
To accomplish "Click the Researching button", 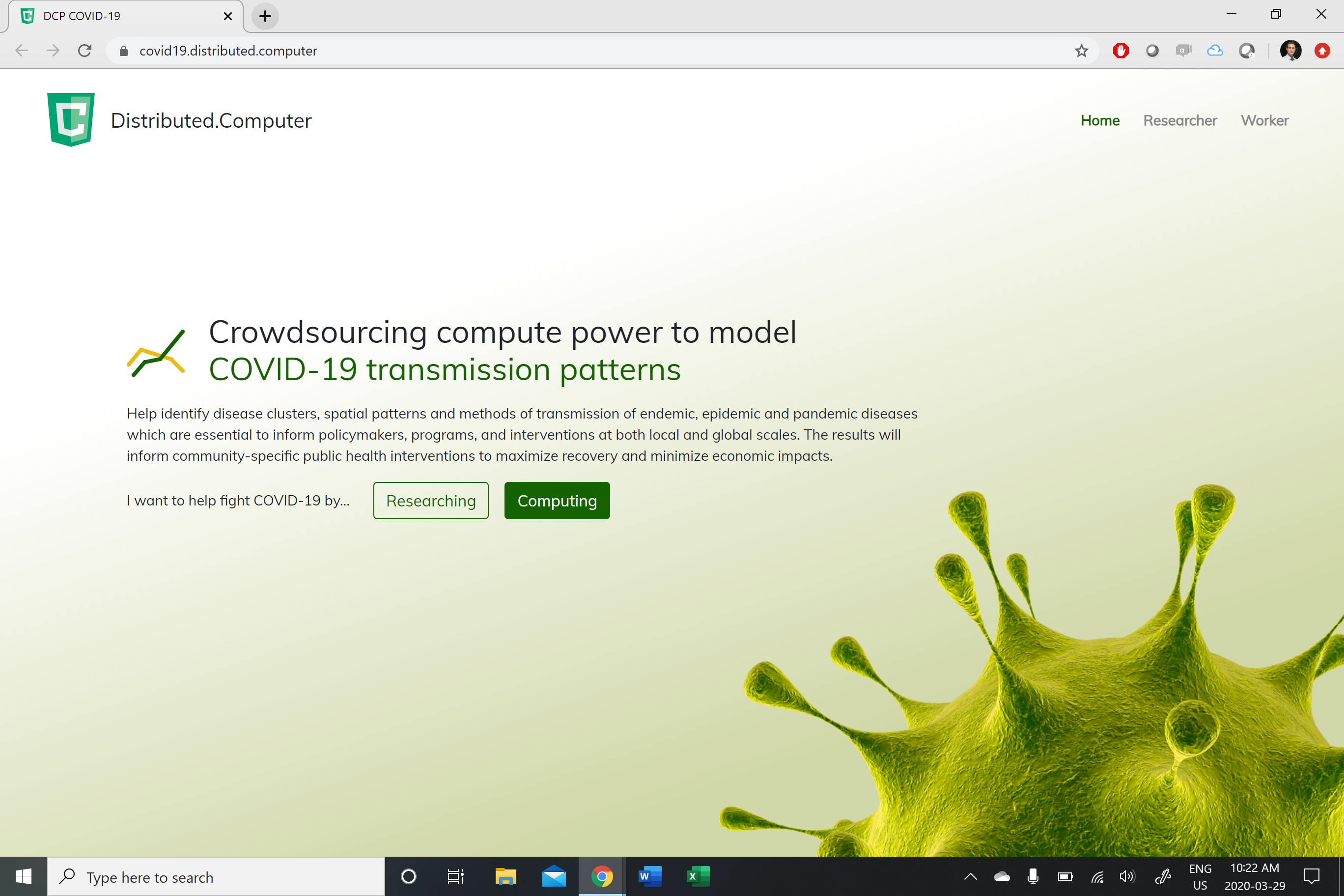I will tap(431, 501).
